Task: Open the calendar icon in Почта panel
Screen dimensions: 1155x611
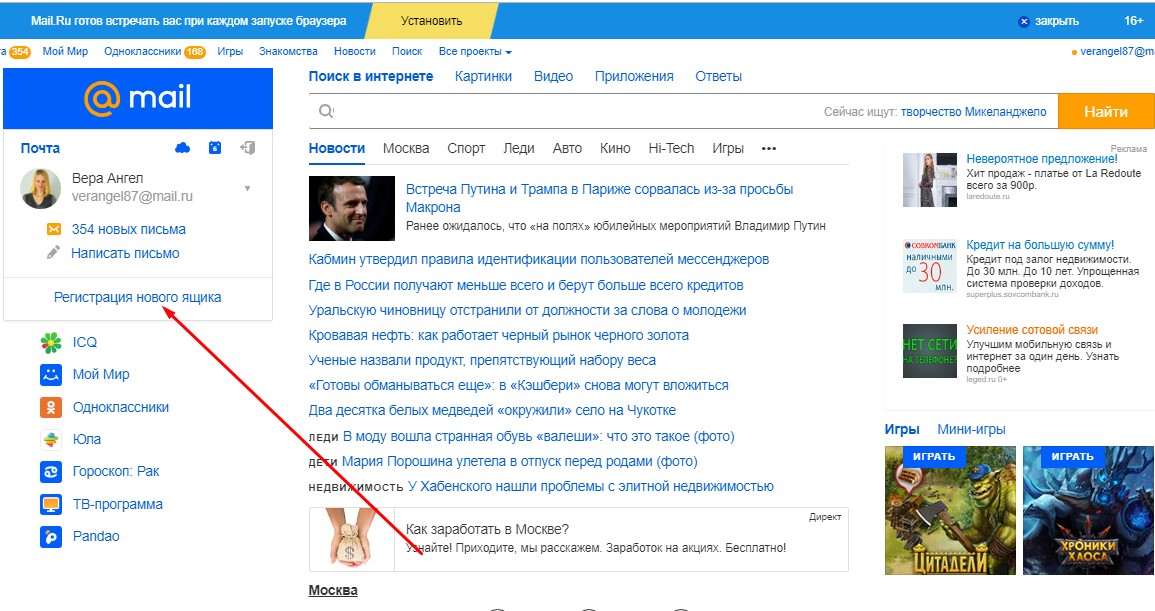Action: tap(215, 148)
